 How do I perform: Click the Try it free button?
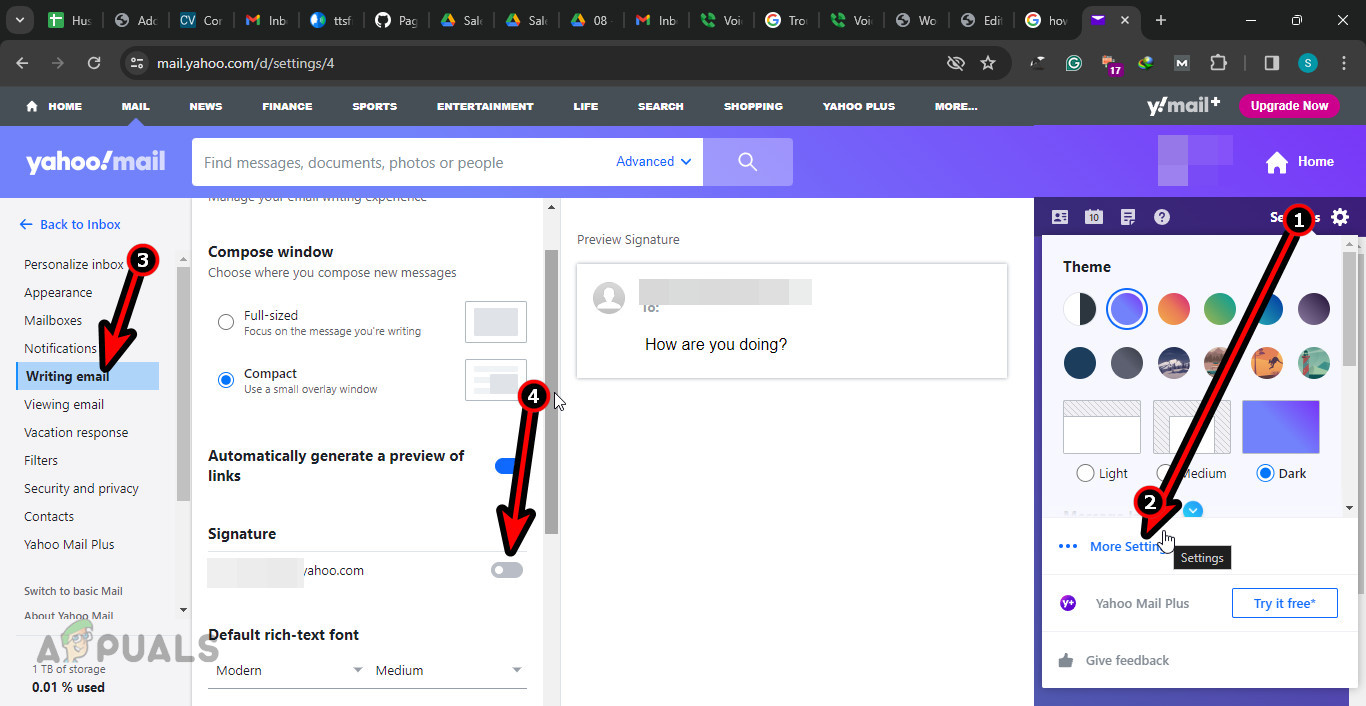(1284, 602)
